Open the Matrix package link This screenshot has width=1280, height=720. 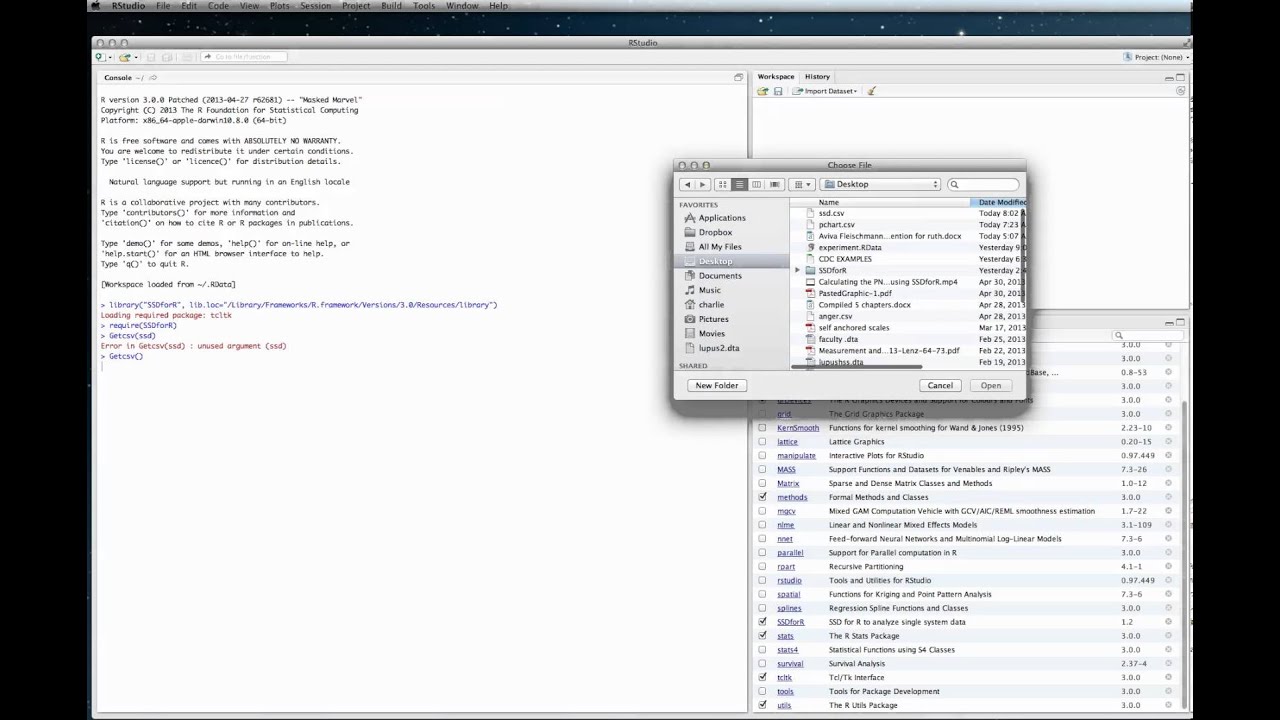click(x=788, y=483)
